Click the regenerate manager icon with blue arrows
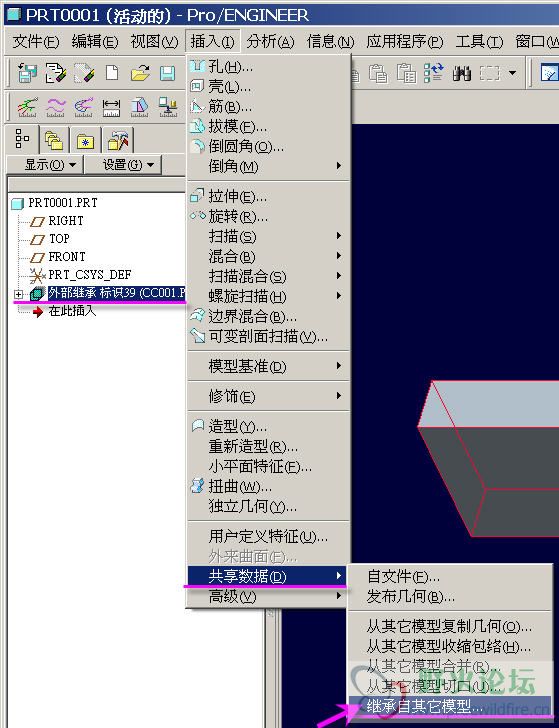 click(x=434, y=73)
